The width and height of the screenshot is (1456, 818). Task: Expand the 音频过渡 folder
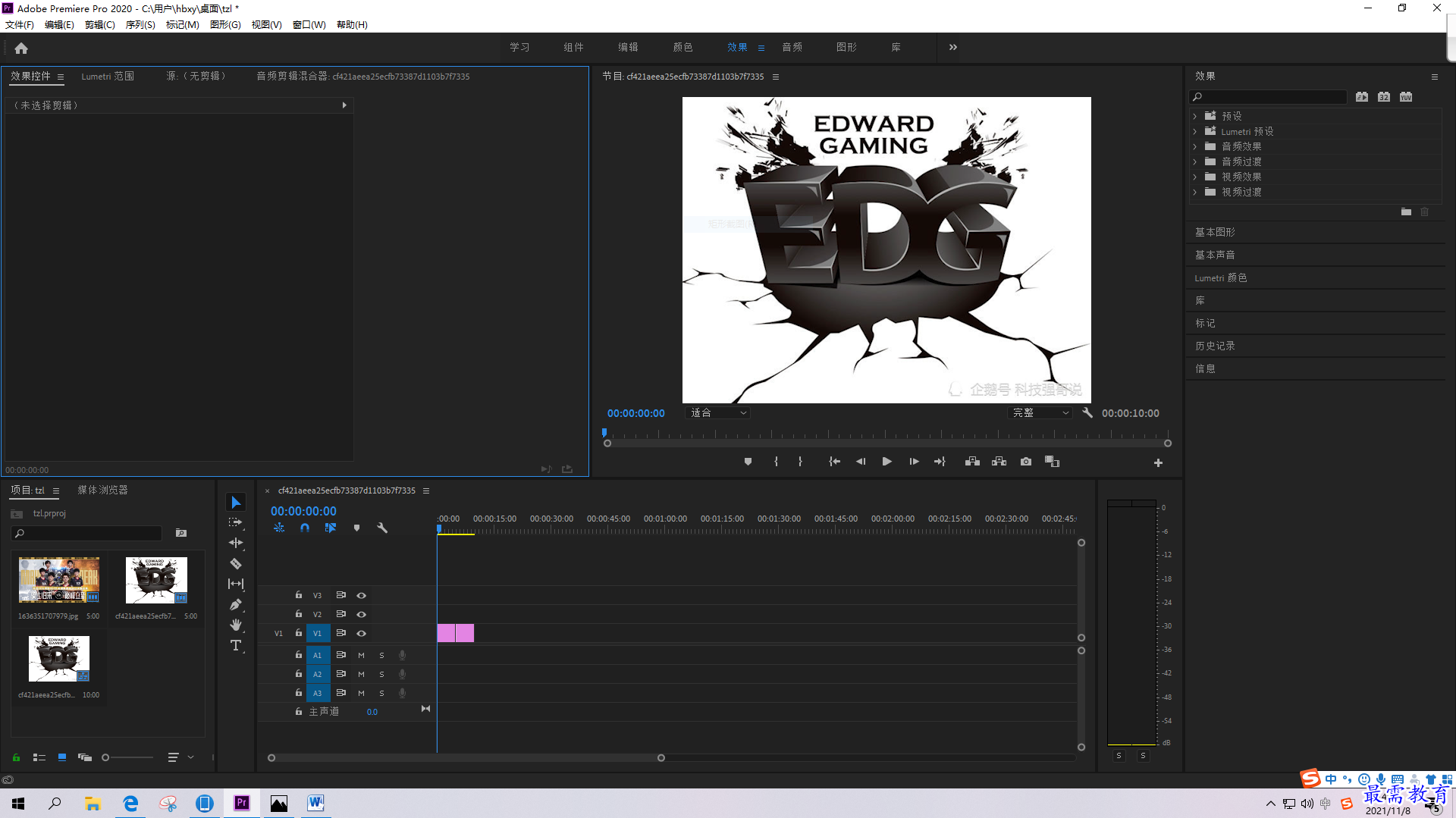click(1195, 161)
